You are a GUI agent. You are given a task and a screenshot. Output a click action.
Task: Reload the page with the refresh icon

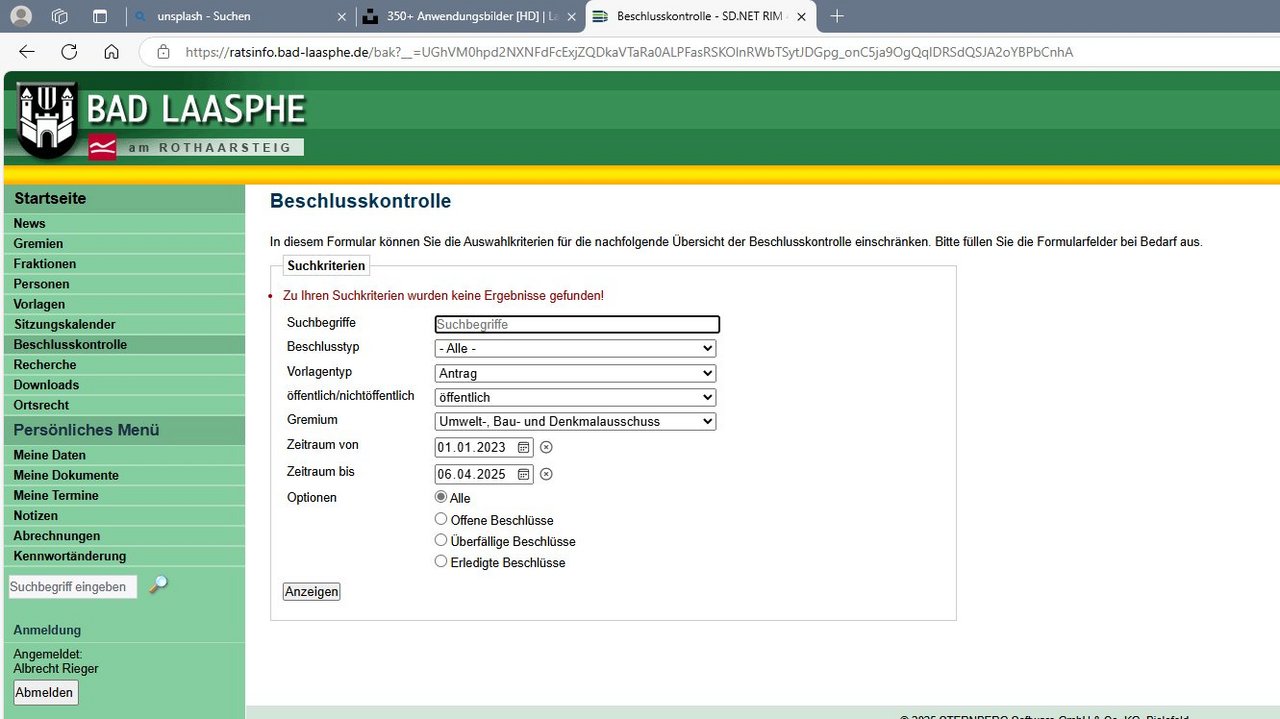click(x=68, y=52)
